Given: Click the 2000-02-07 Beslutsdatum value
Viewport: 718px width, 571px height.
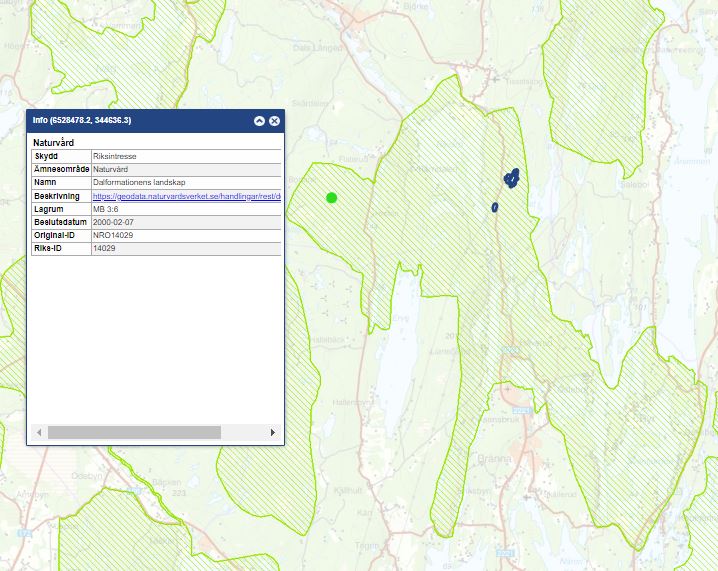Looking at the screenshot, I should 113,223.
